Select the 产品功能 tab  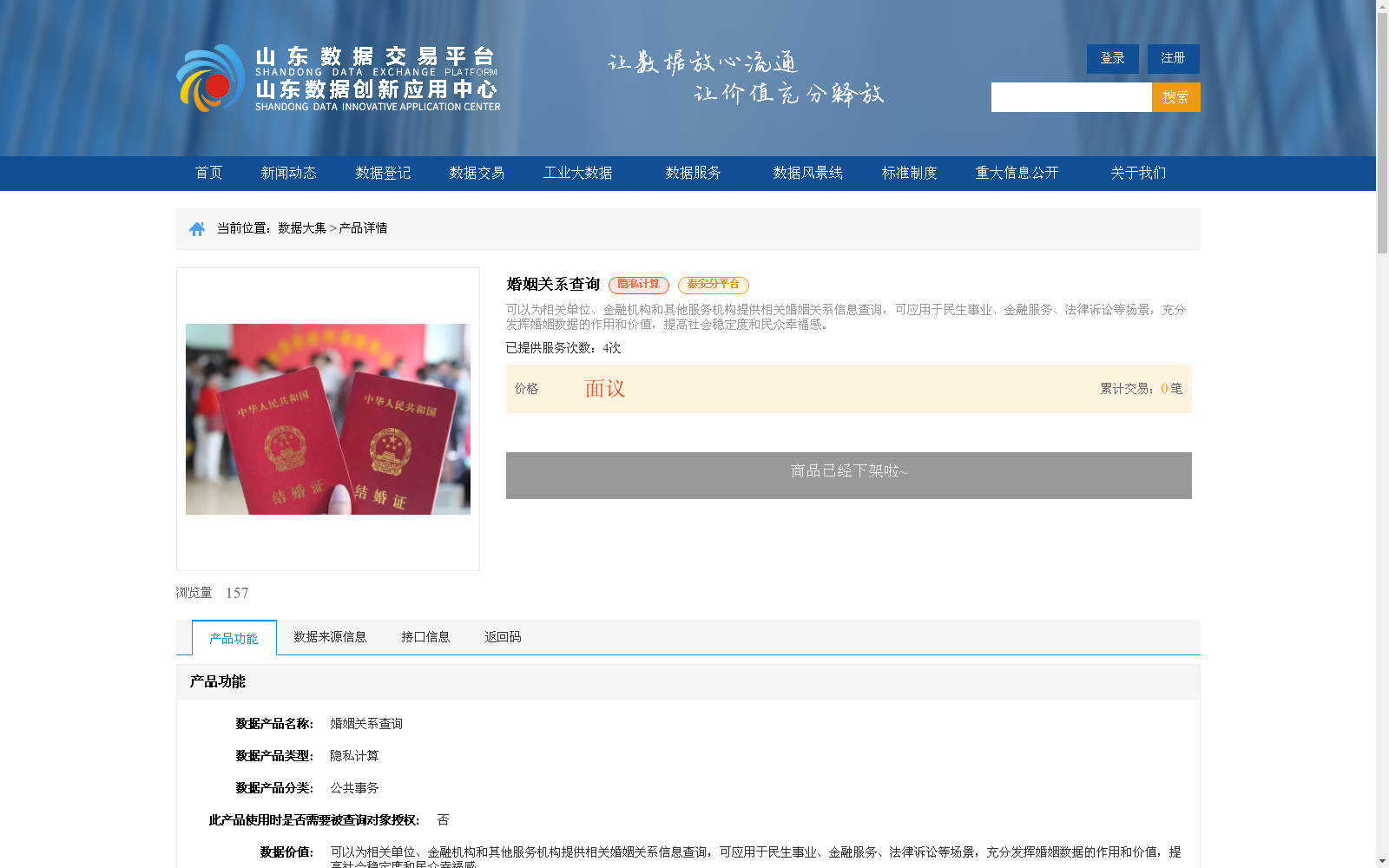(x=234, y=638)
